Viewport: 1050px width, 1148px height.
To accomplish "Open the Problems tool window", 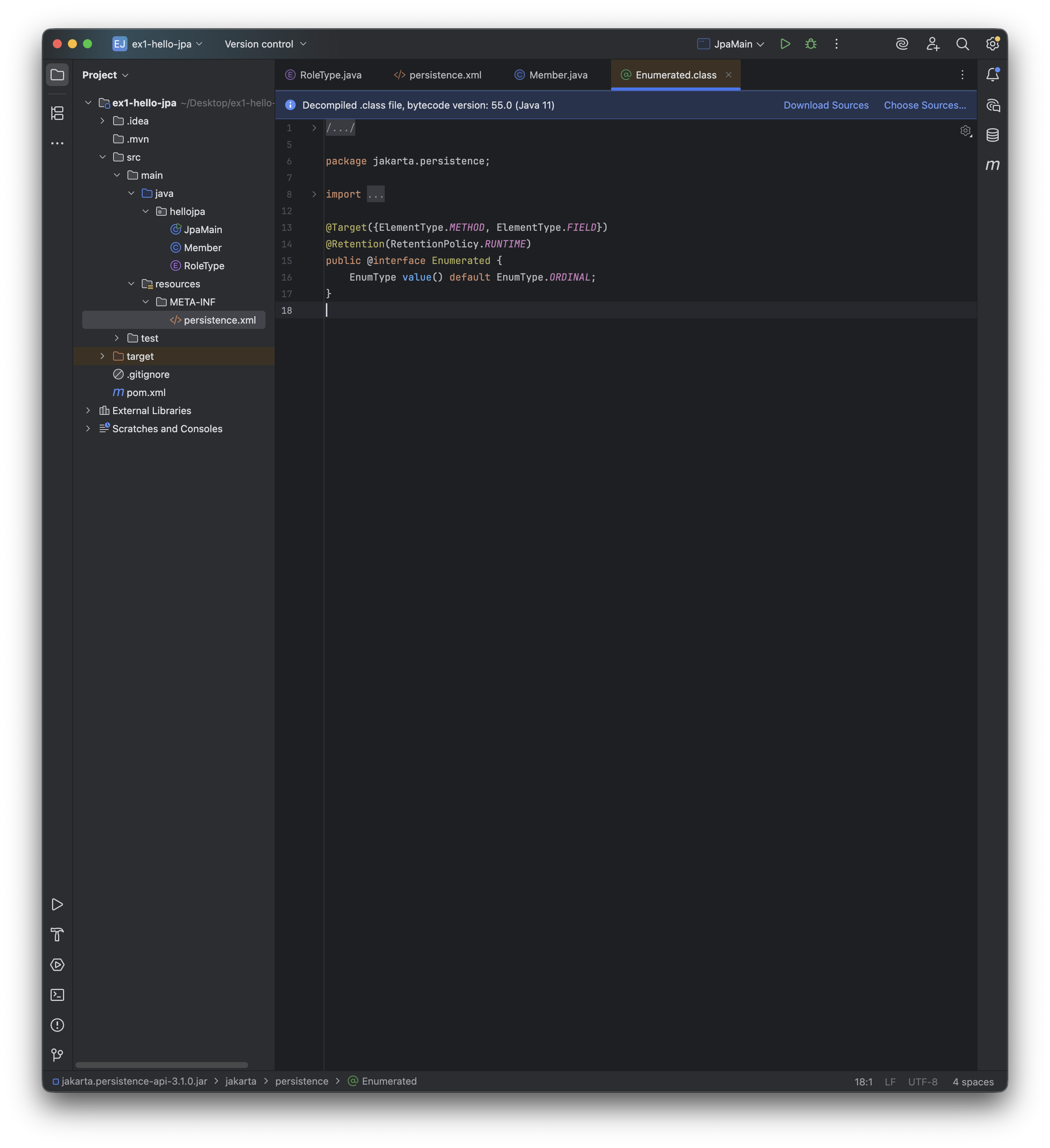I will pyautogui.click(x=57, y=1025).
